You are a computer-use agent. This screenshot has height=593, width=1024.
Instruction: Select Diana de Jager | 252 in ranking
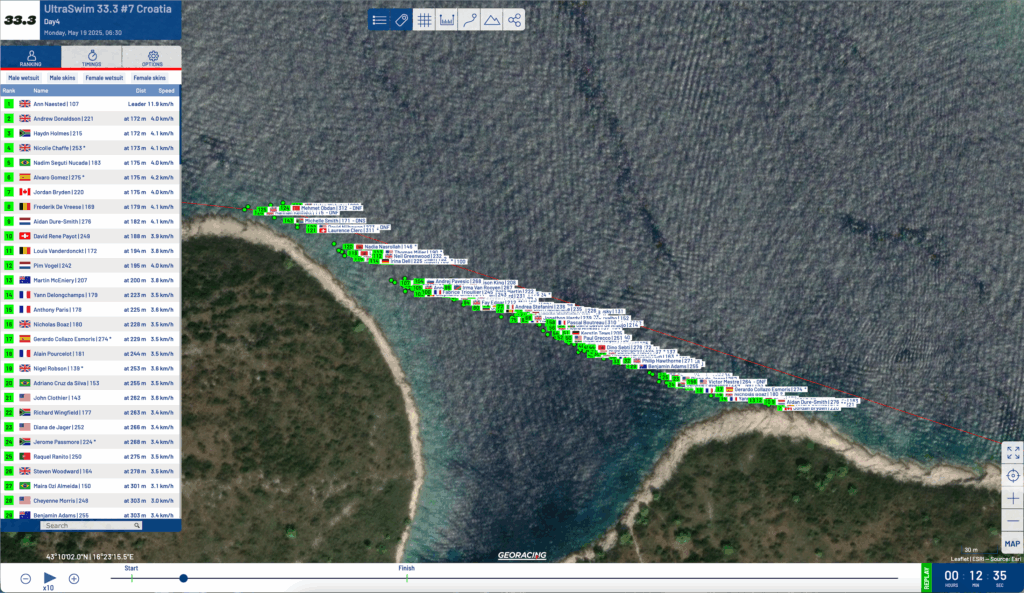click(x=91, y=427)
